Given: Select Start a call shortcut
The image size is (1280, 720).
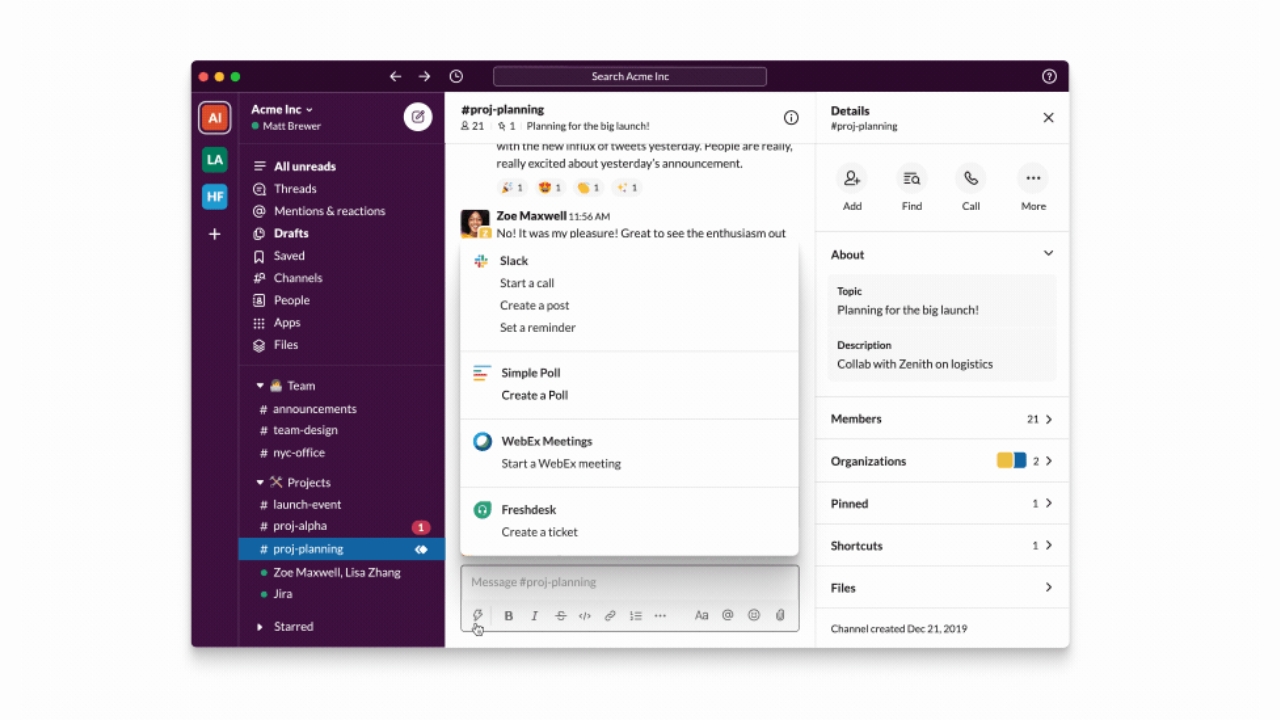Looking at the screenshot, I should point(527,283).
